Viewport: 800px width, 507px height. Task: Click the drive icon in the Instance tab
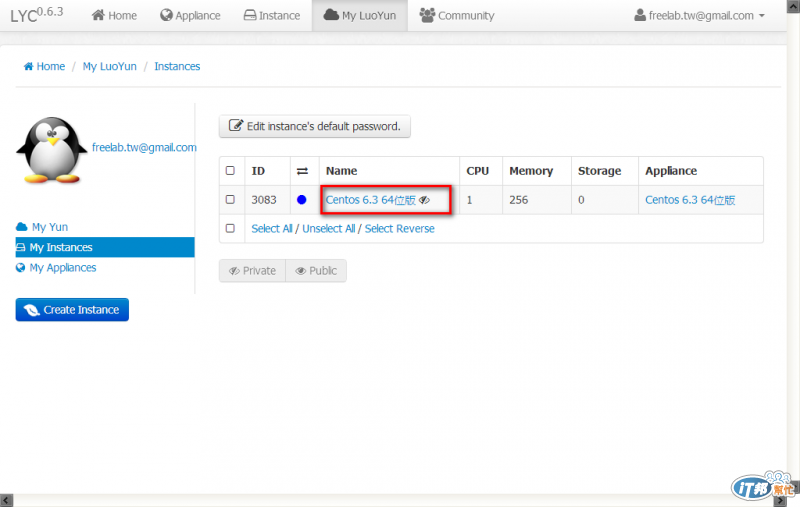(250, 15)
